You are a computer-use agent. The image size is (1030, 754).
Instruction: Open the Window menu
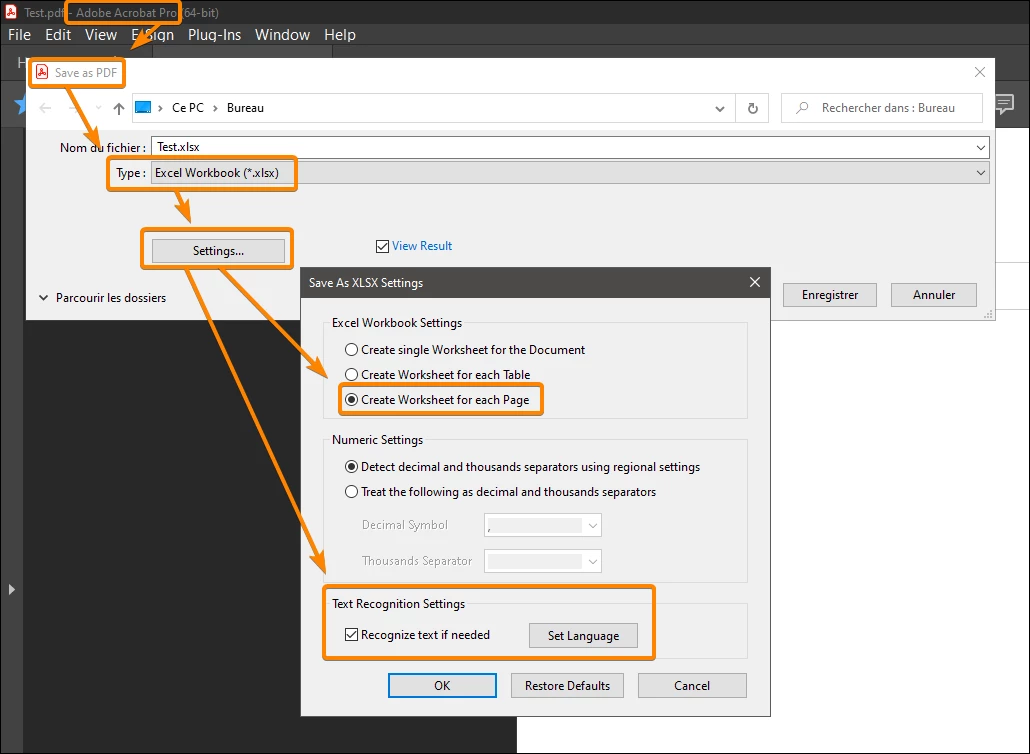(x=282, y=35)
